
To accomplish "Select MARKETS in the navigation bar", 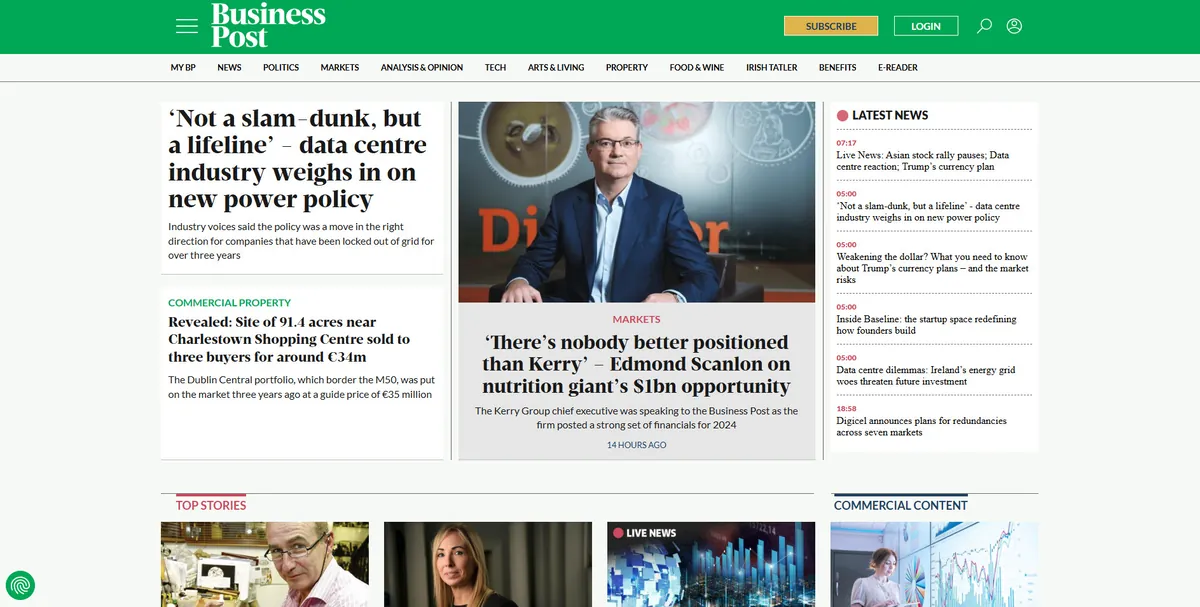I will (x=340, y=67).
